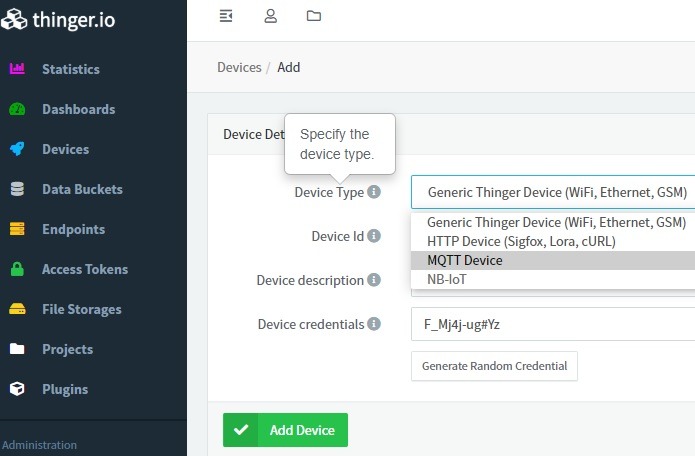Image resolution: width=695 pixels, height=456 pixels.
Task: Go to Devices in the sidebar
Action: 66,149
